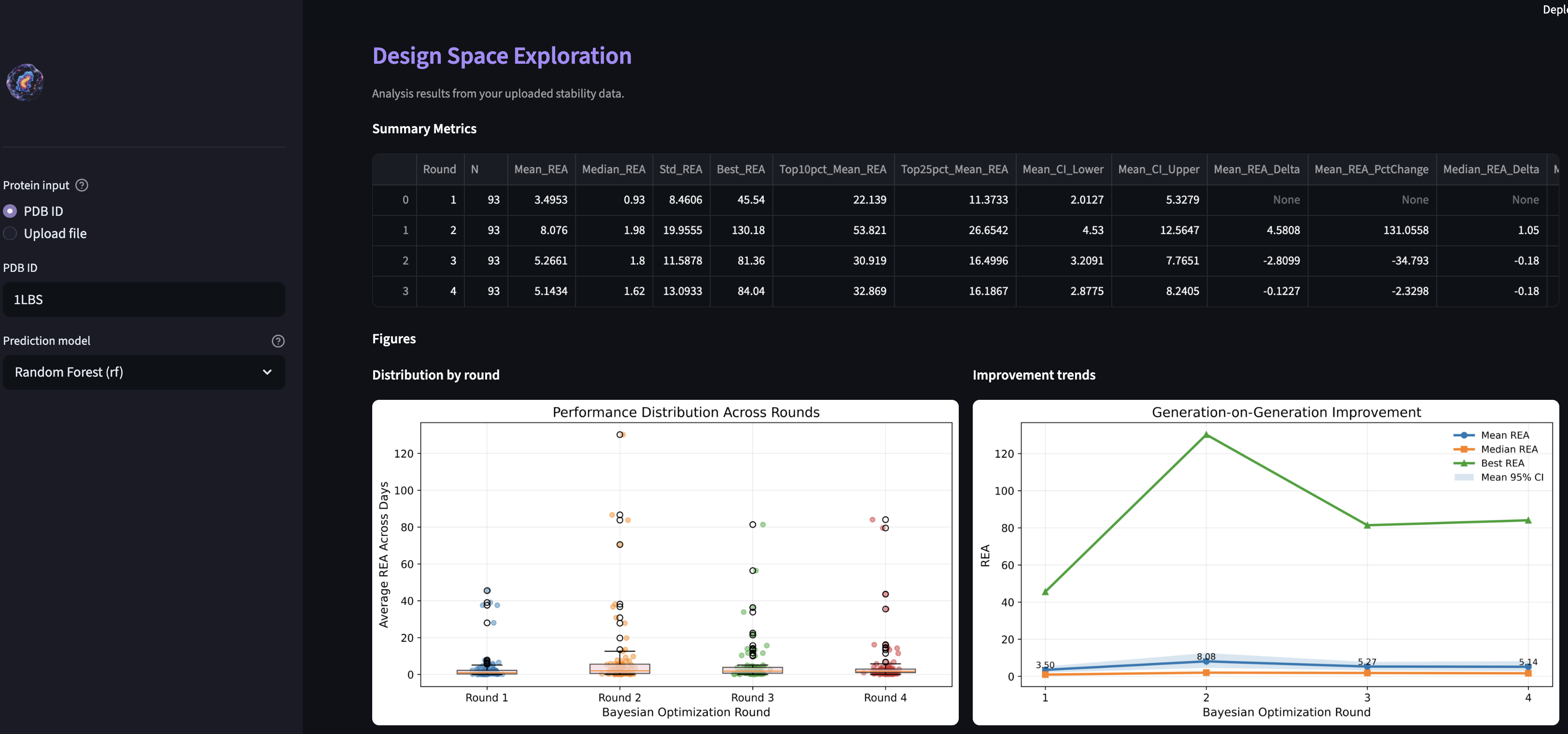
Task: Click the Prediction model help icon
Action: [x=278, y=341]
